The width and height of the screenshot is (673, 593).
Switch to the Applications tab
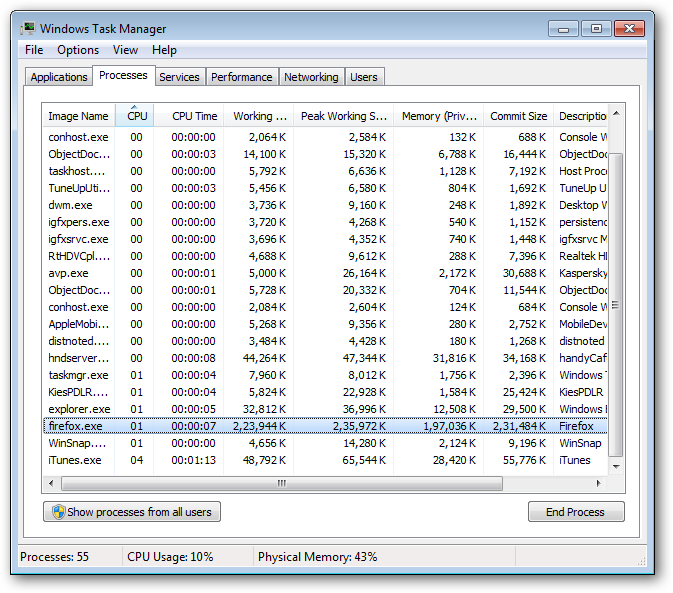59,77
